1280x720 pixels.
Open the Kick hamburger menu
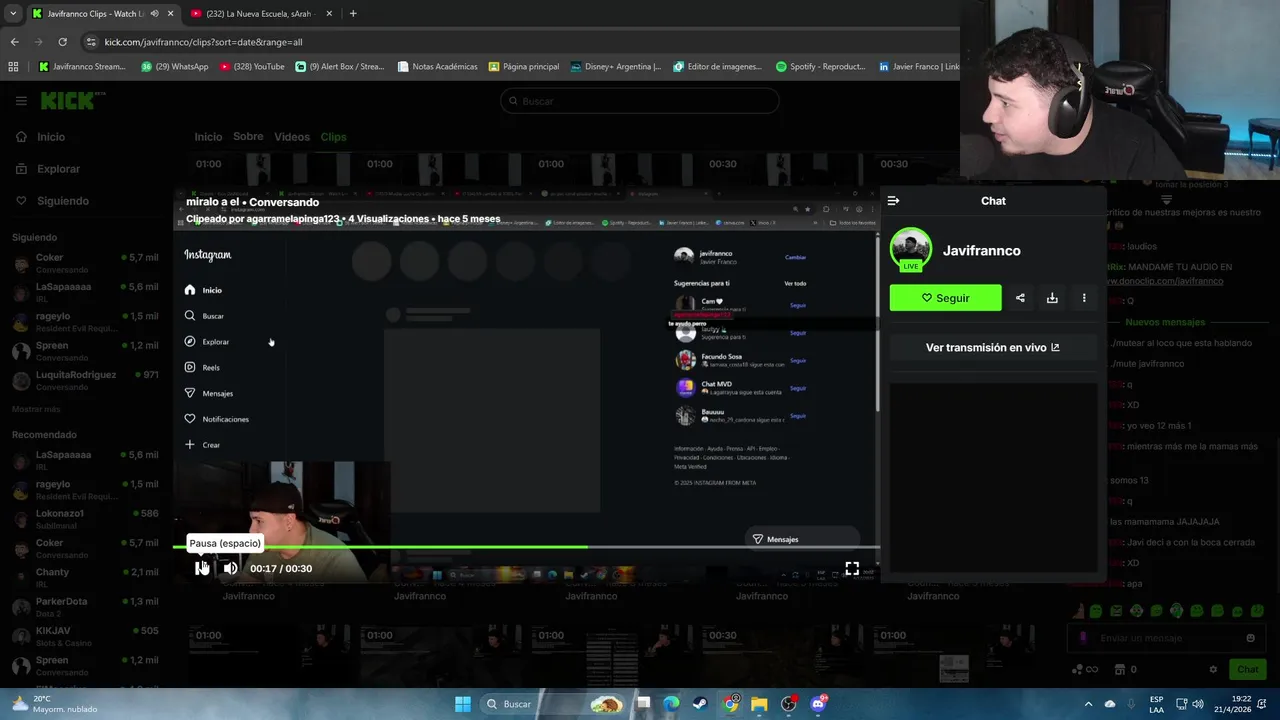(21, 101)
